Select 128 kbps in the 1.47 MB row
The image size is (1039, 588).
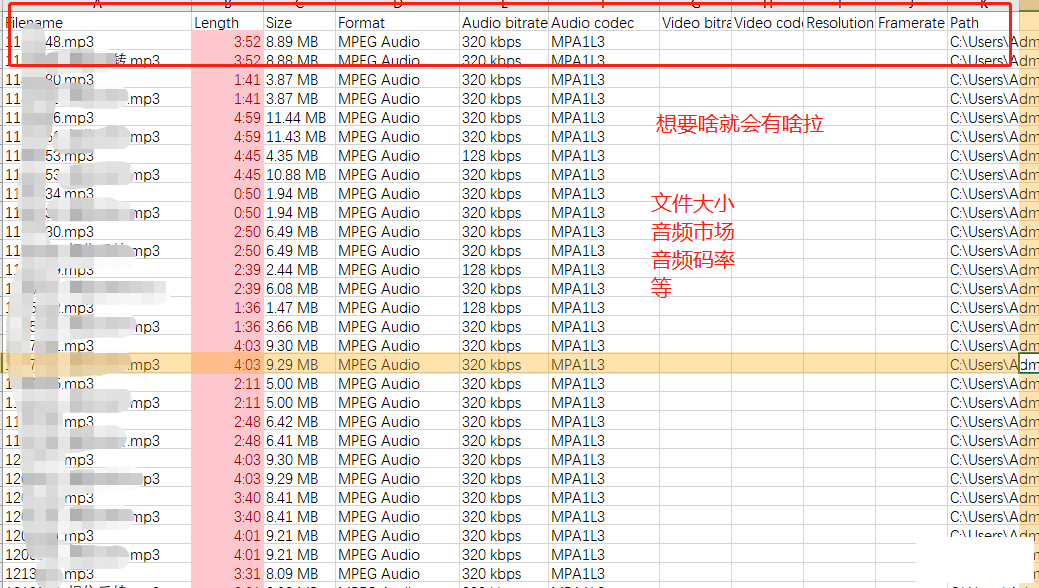click(504, 308)
